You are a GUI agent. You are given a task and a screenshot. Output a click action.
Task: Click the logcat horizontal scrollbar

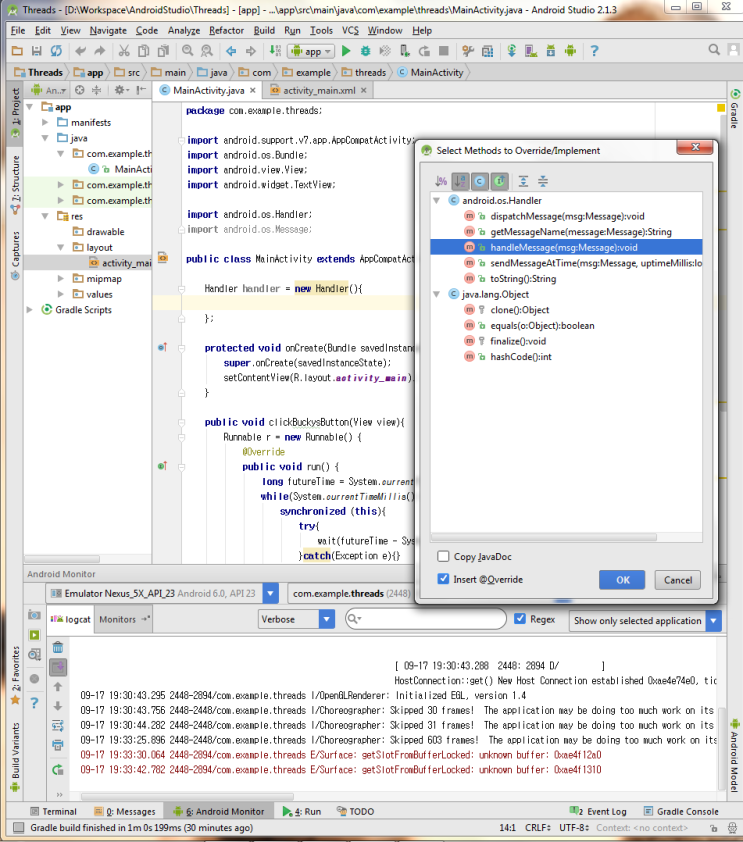(187, 796)
